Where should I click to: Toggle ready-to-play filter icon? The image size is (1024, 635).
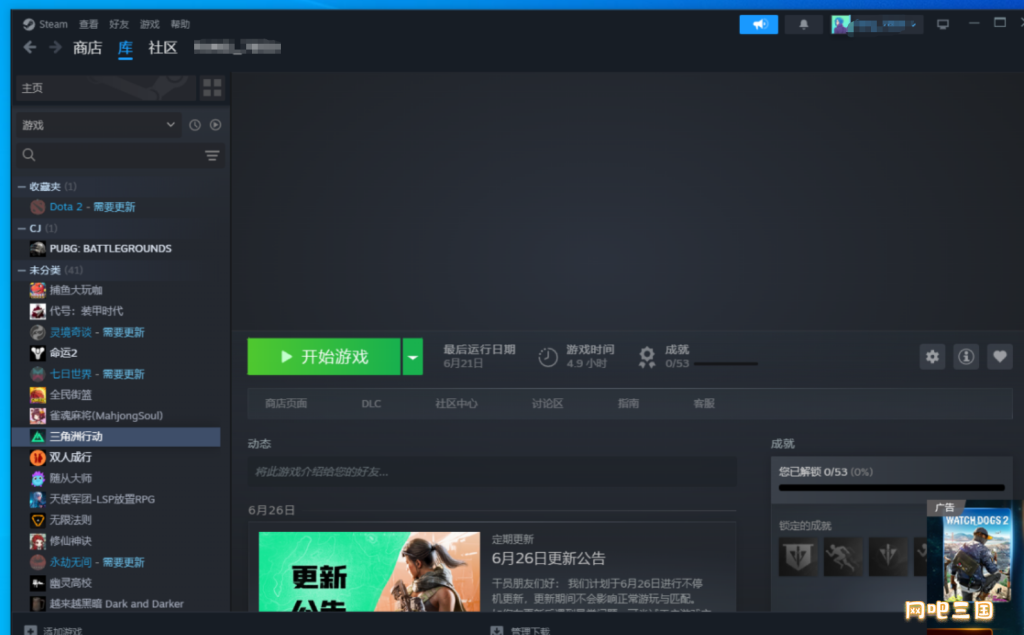click(216, 125)
